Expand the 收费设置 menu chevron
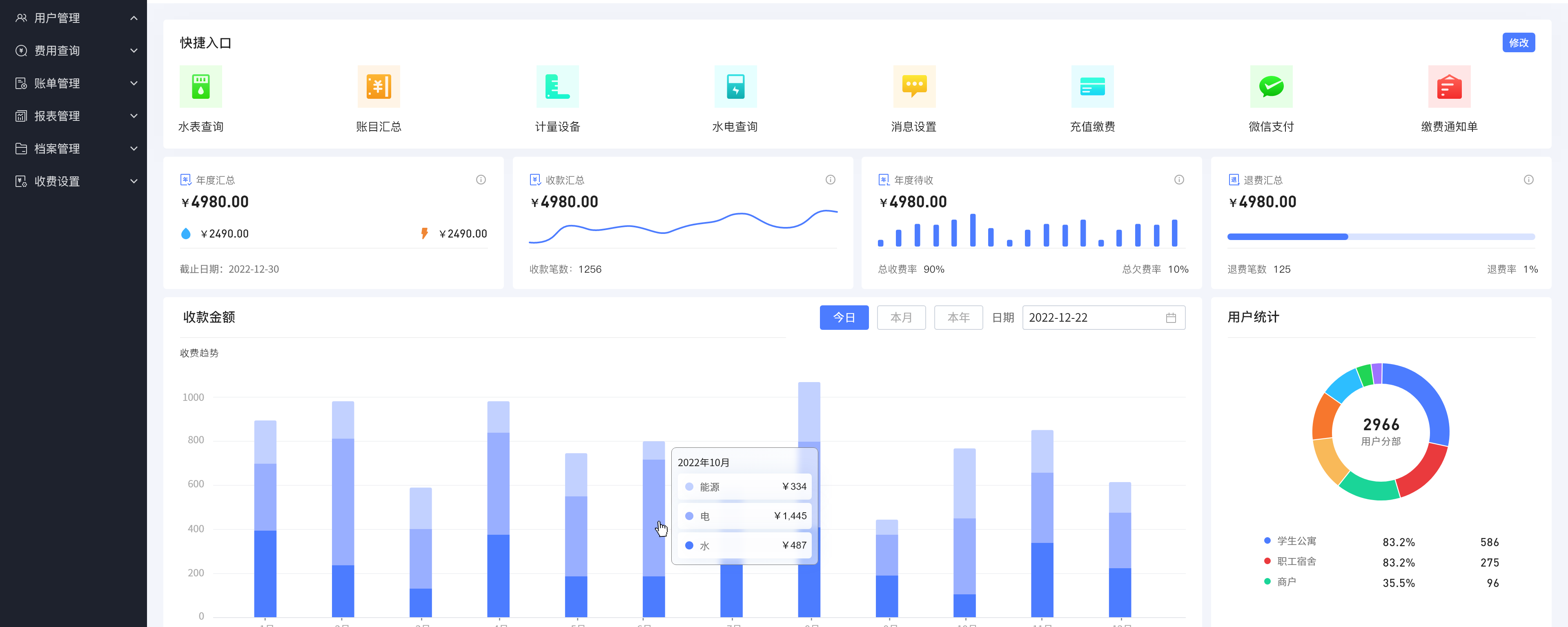The width and height of the screenshot is (1568, 627). point(134,181)
